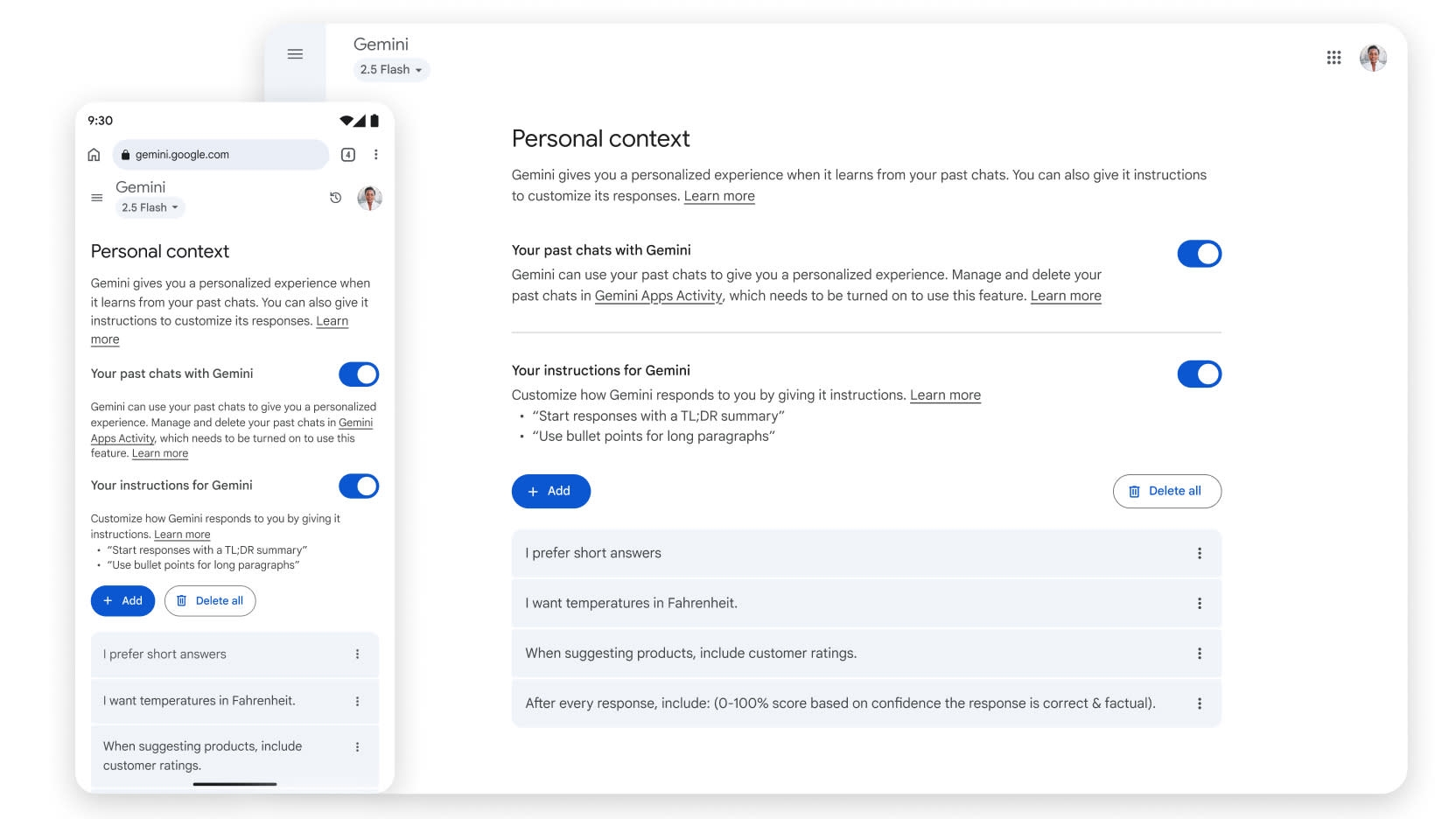Open mobile browser tab switcher icon
The width and height of the screenshot is (1456, 819).
pos(348,155)
